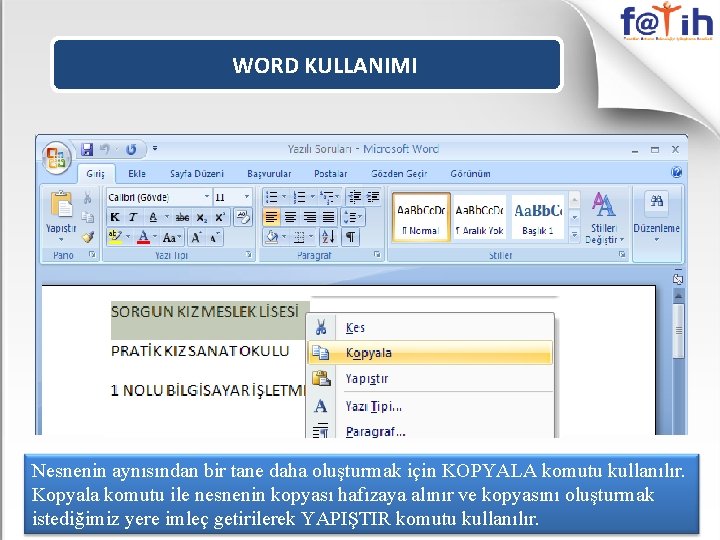The width and height of the screenshot is (720, 540).
Task: Expand bullet list options dropdown
Action: pyautogui.click(x=284, y=197)
